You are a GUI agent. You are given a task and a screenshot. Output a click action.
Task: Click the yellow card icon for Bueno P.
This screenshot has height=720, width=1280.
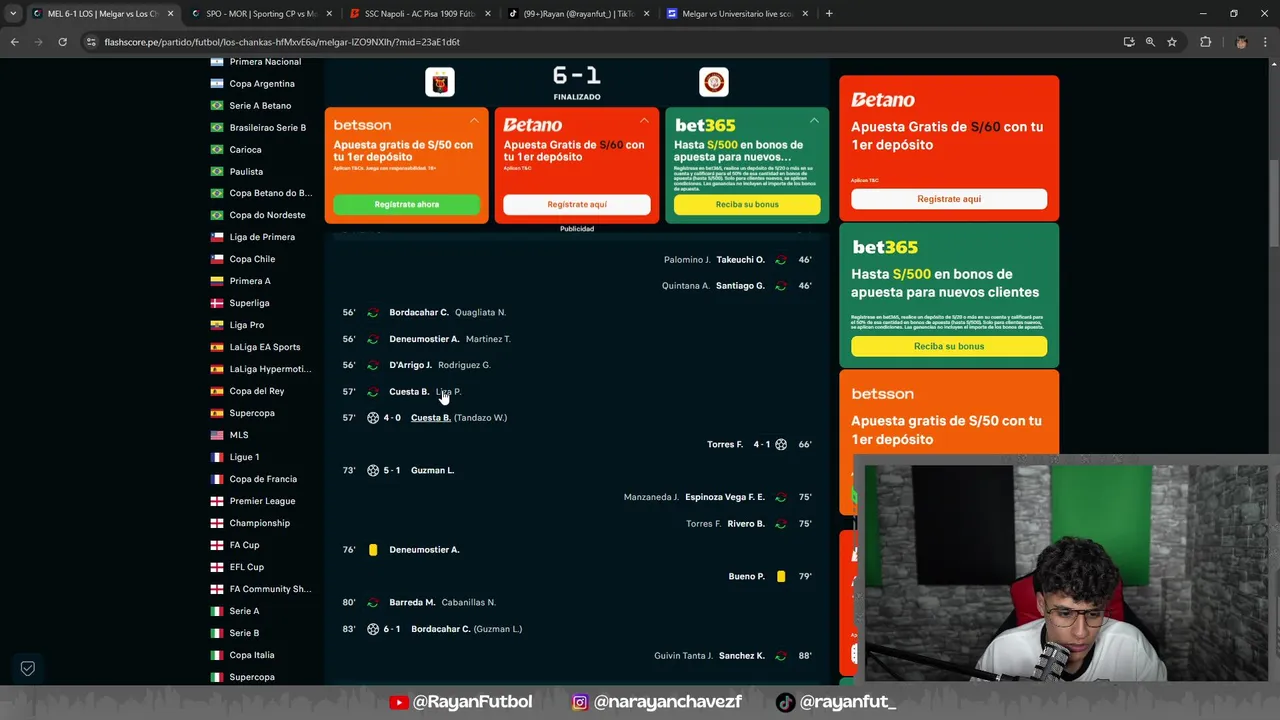[781, 576]
